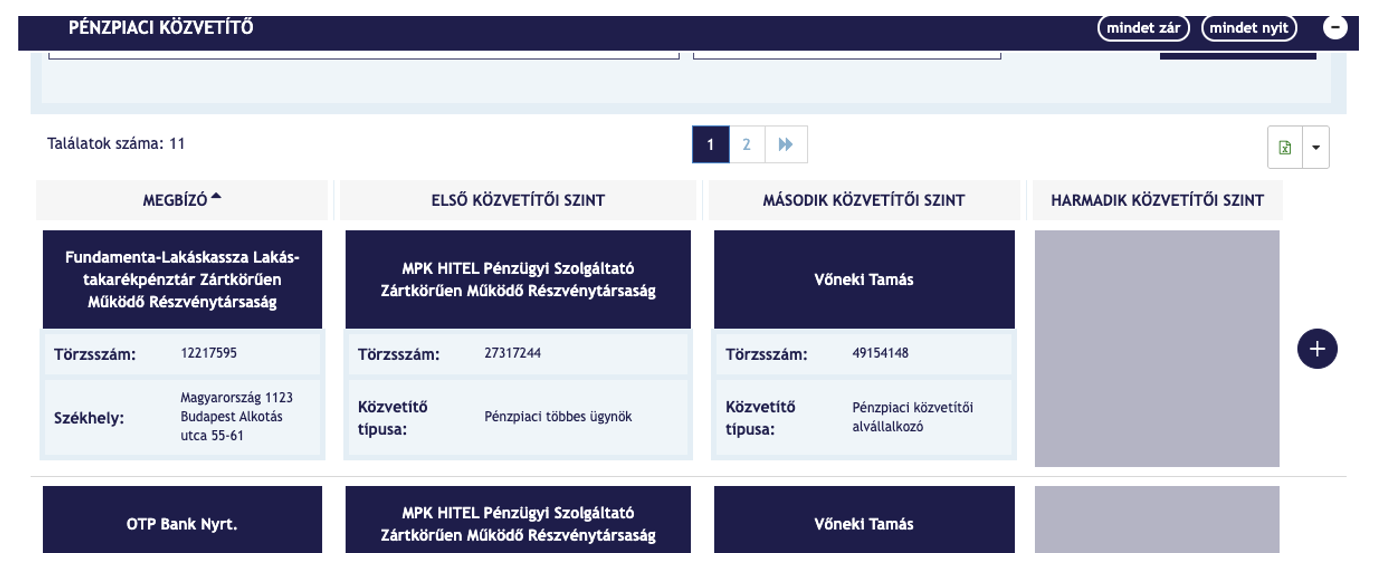Click the Excel export icon
Viewport: 1373px width, 587px height.
(x=1284, y=147)
